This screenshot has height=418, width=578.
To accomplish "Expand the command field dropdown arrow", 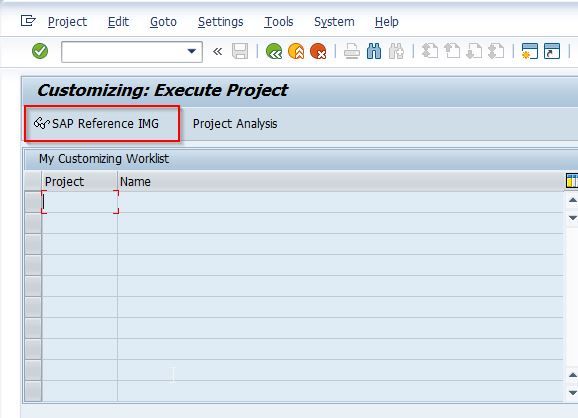I will (x=192, y=51).
